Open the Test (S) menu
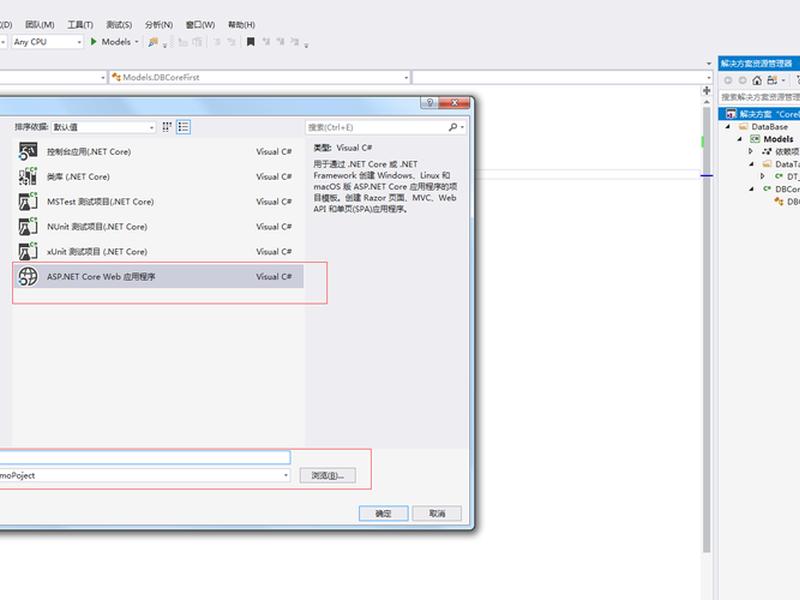Screen dimensions: 800x600 119,24
